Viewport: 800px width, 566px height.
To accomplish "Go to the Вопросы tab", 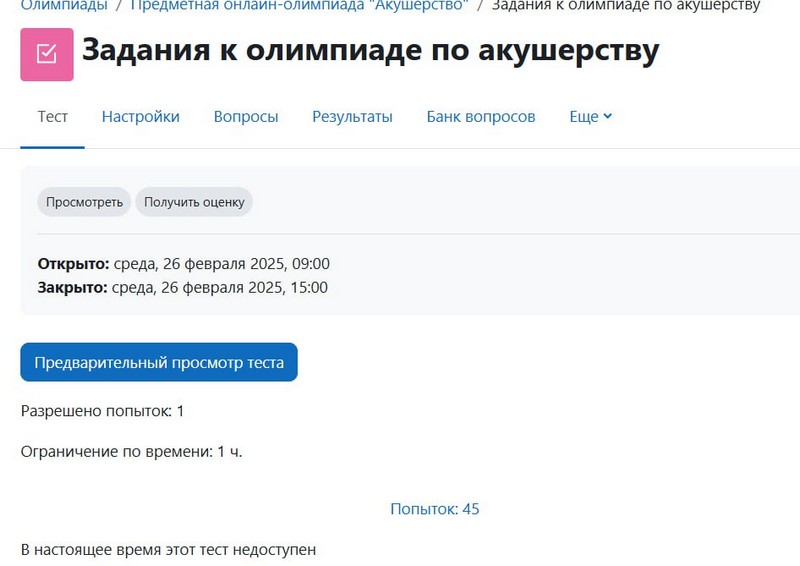I will 246,117.
